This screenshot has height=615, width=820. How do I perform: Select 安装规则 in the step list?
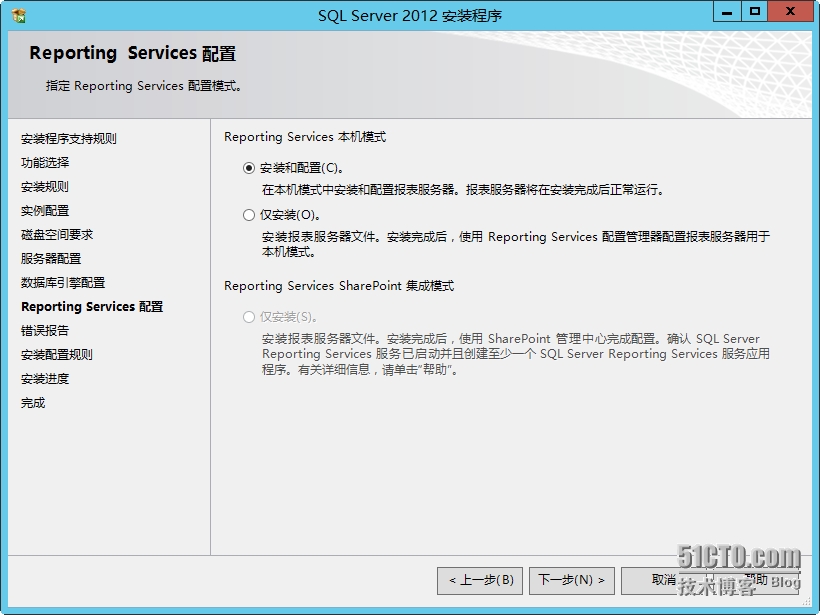click(45, 187)
